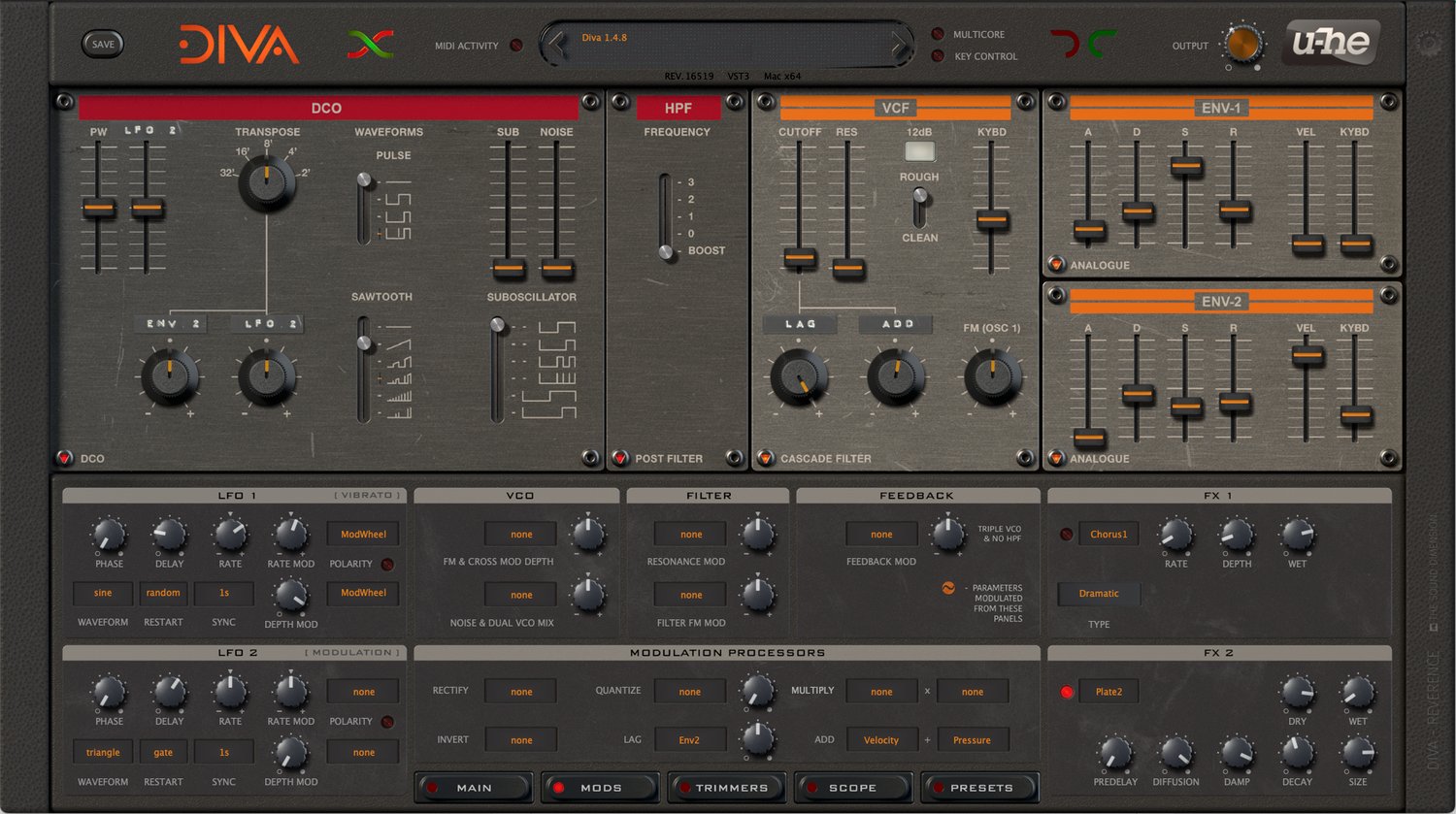The height and width of the screenshot is (814, 1456).
Task: Switch to the MAIN tab
Action: pos(474,788)
